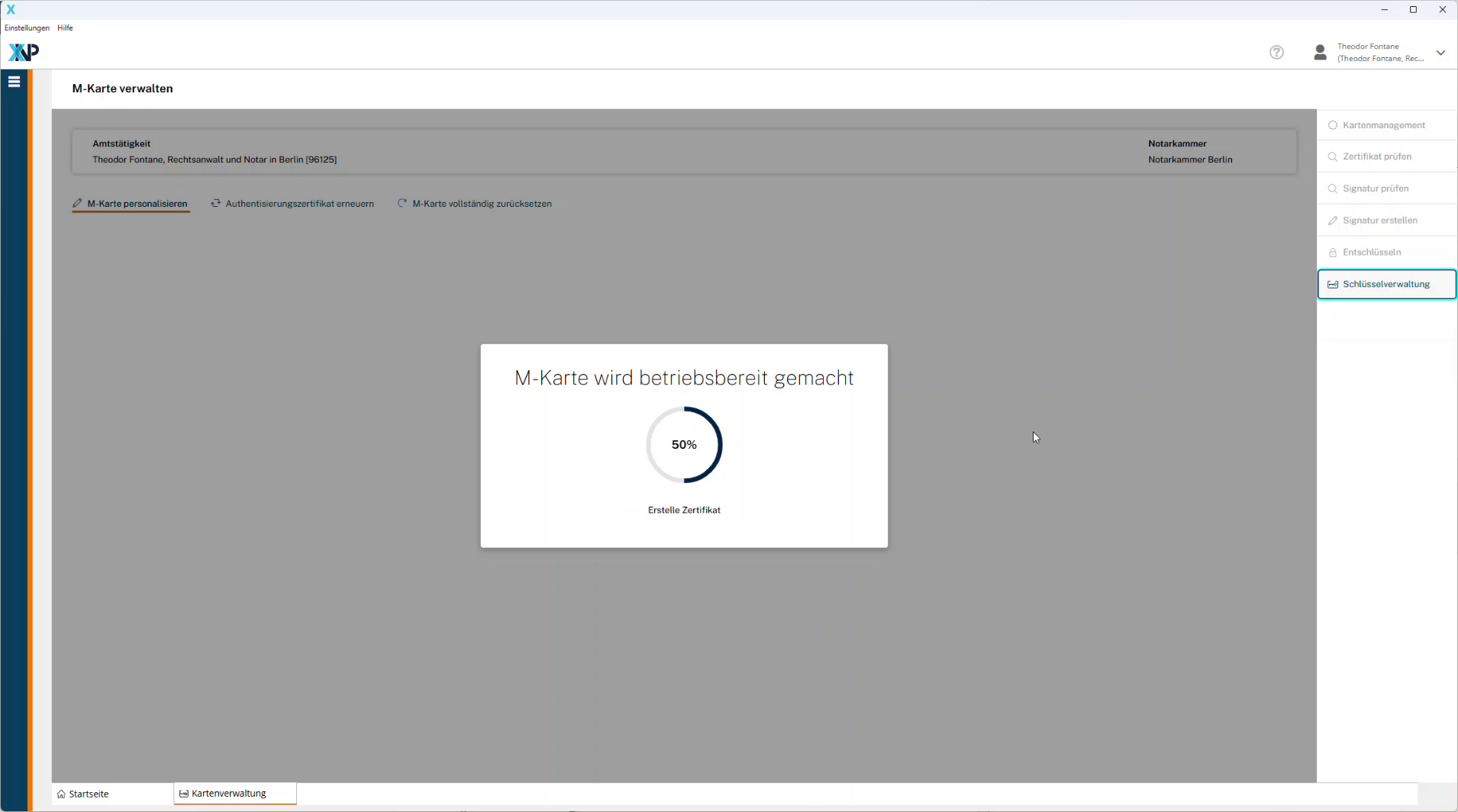Open Kartenmanagement in the side panel
1458x812 pixels.
pyautogui.click(x=1383, y=125)
